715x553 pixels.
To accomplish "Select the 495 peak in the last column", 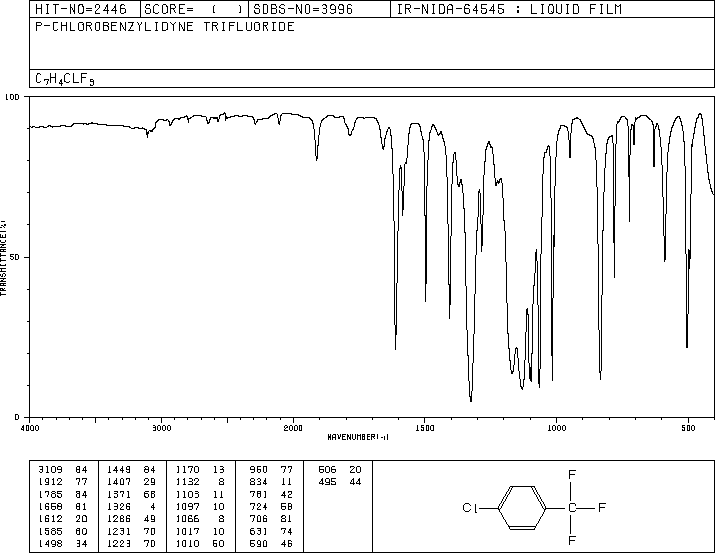I will click(x=327, y=482).
